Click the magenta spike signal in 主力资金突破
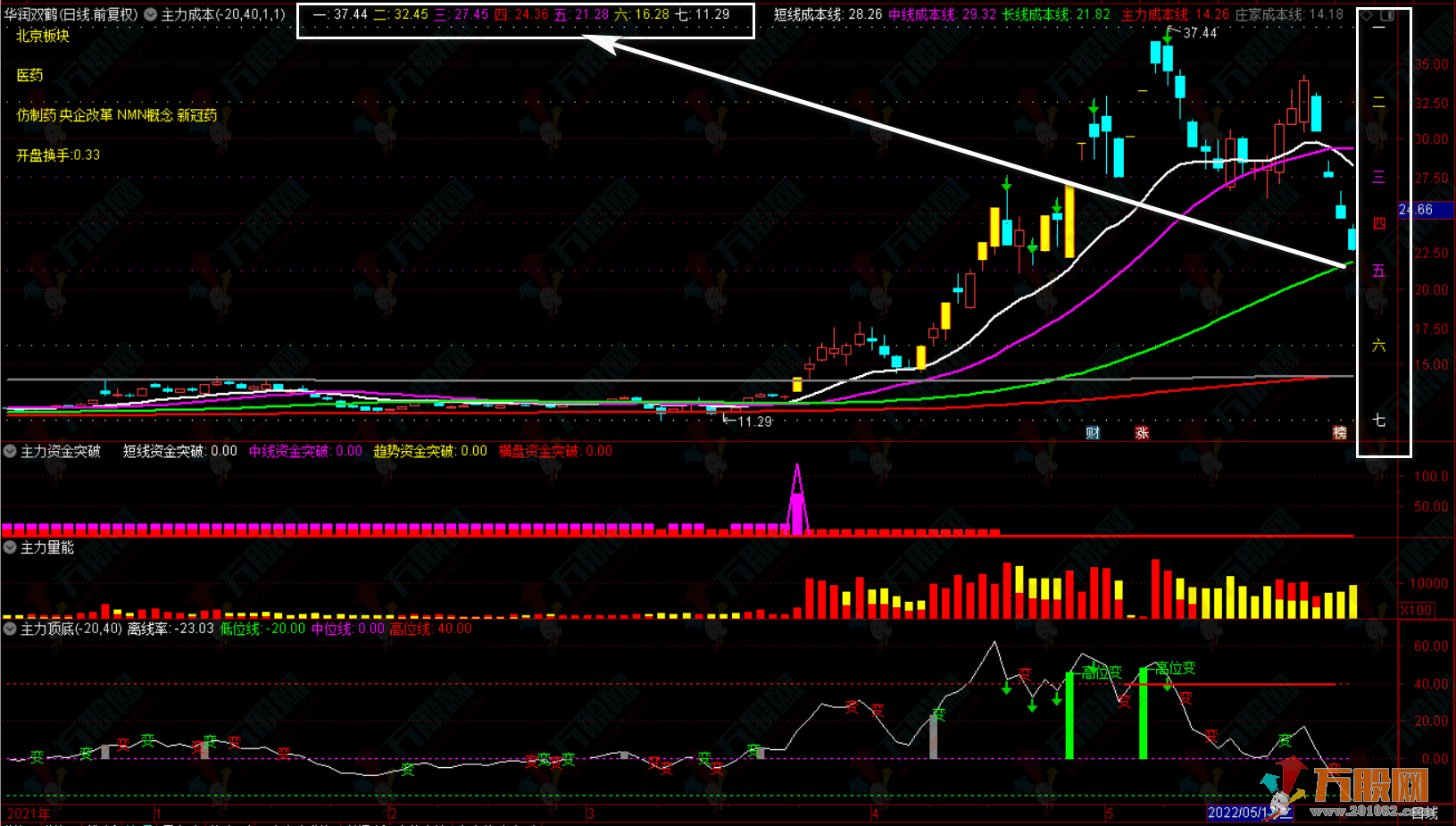This screenshot has height=826, width=1456. pos(797,500)
